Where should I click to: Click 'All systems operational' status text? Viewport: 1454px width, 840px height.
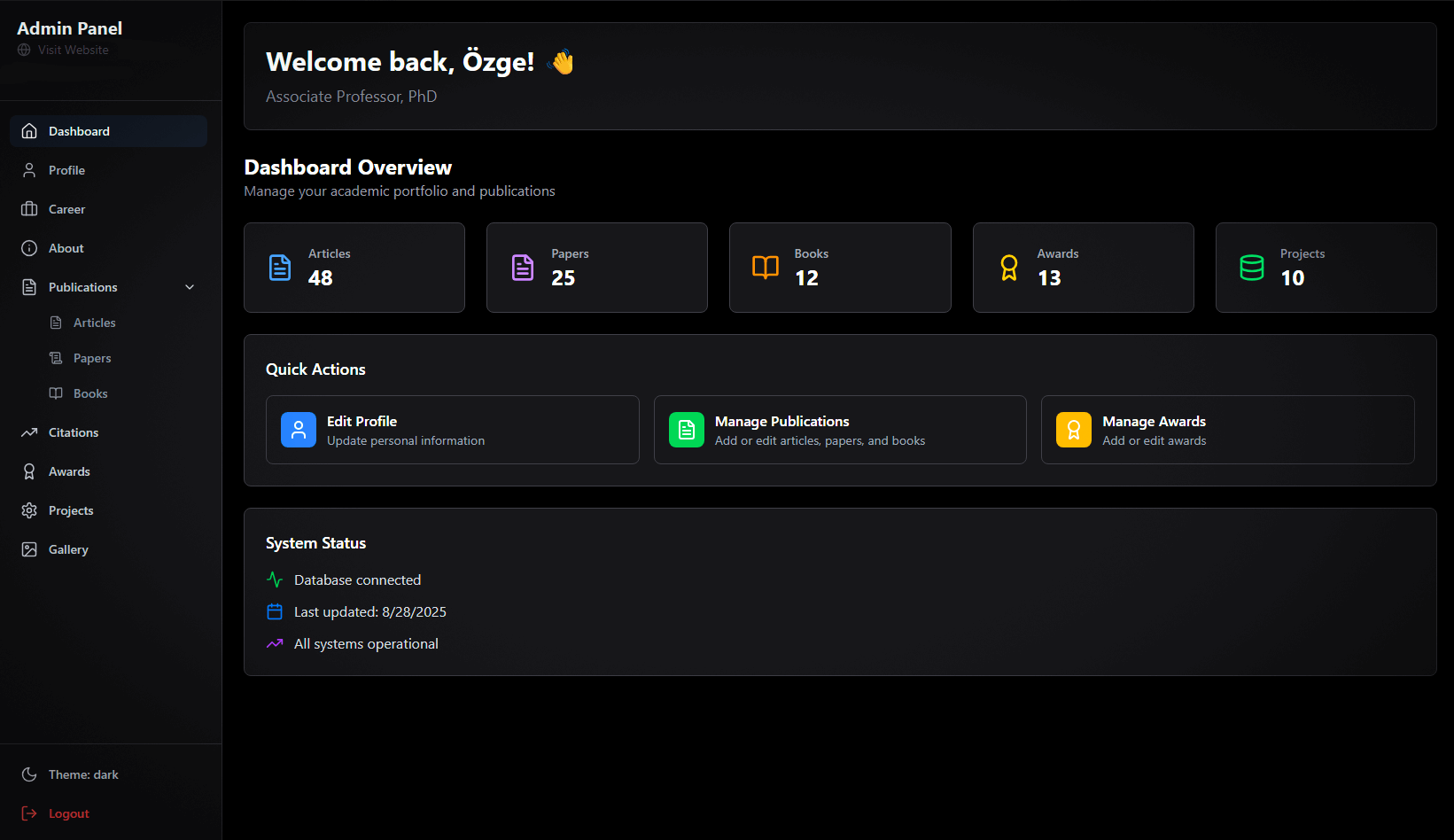366,644
